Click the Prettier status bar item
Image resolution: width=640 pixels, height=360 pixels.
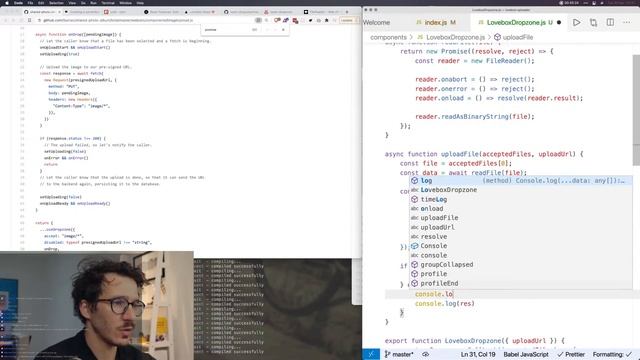pos(571,354)
